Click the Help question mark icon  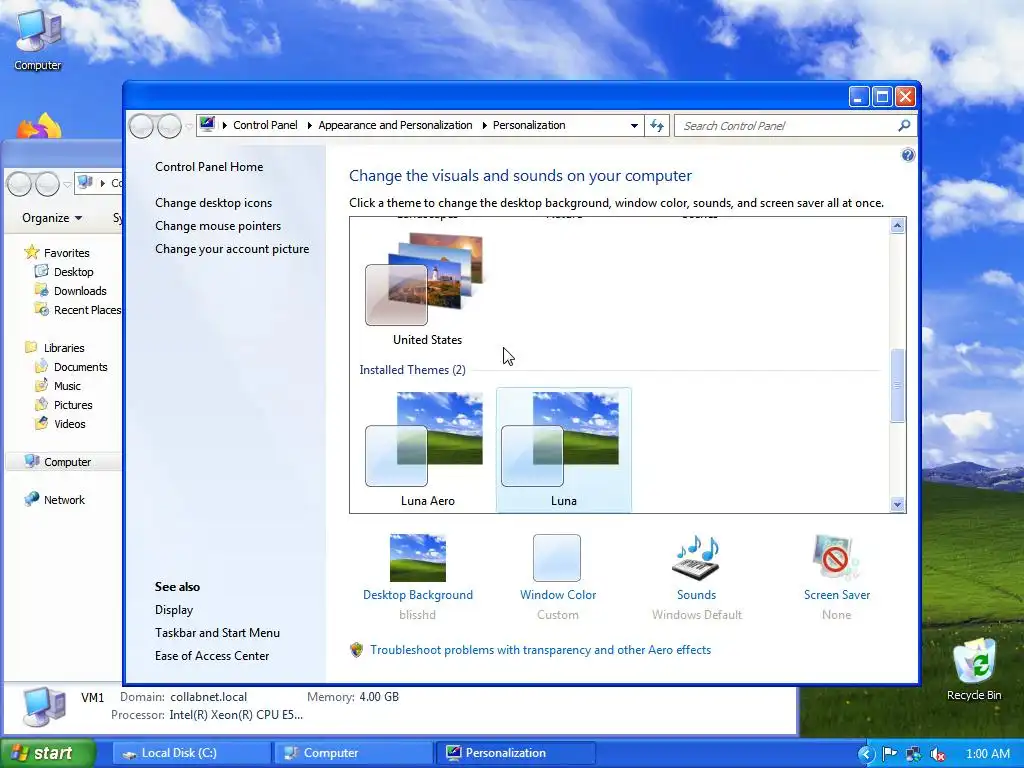[908, 155]
